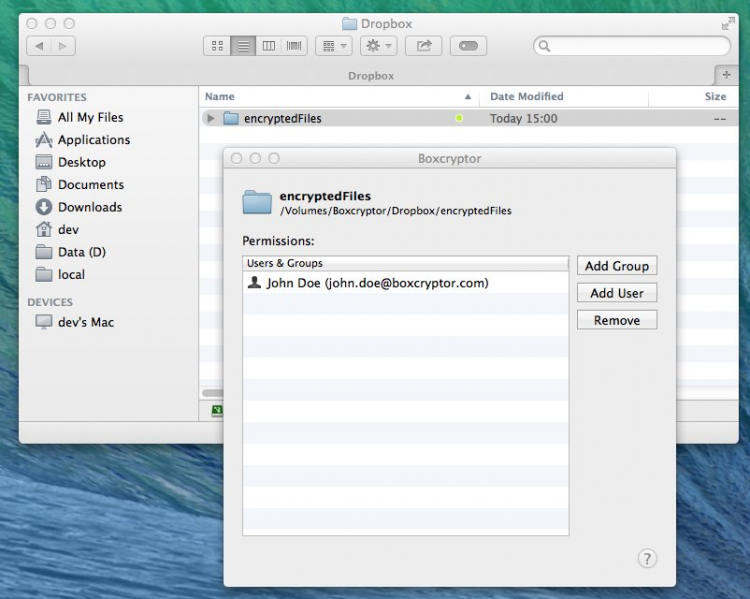Open the Action gear menu
The image size is (750, 599).
(x=378, y=46)
